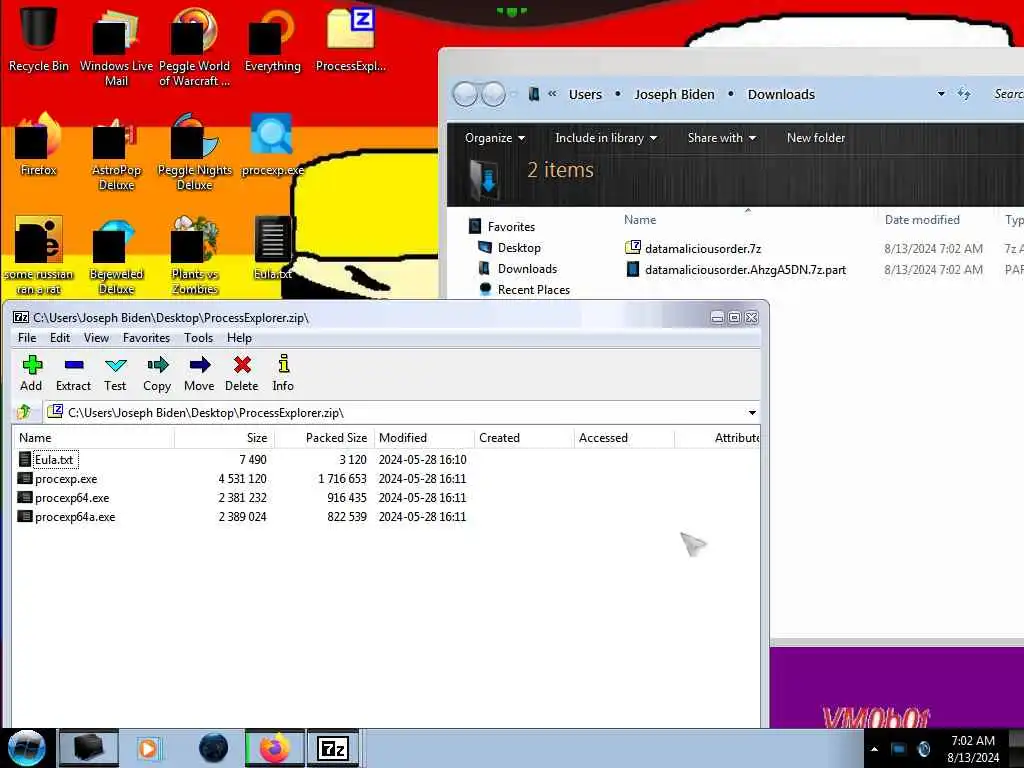Show hidden system tray icons
The width and height of the screenshot is (1024, 768).
874,749
